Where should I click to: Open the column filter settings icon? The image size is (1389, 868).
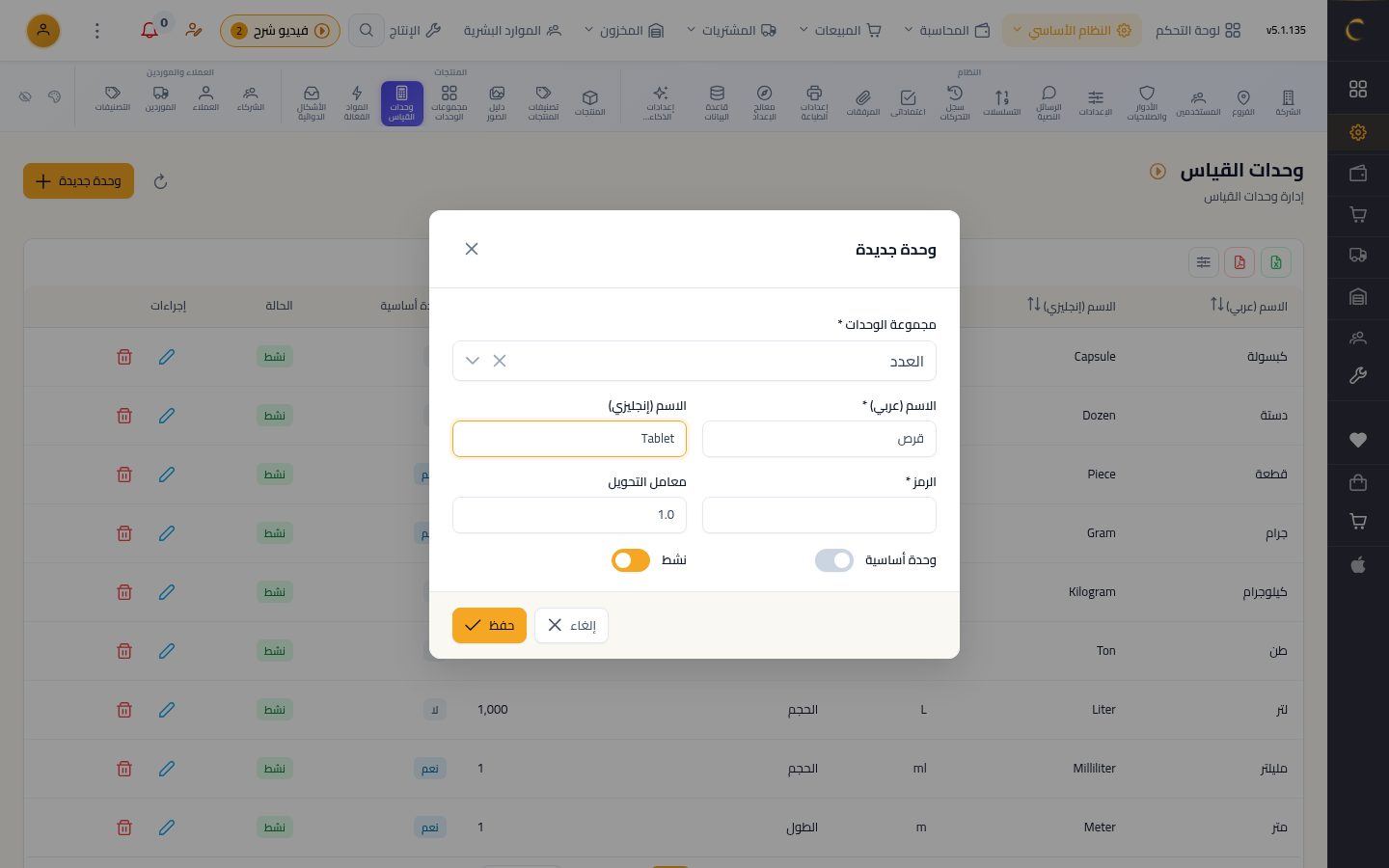coord(1203,262)
